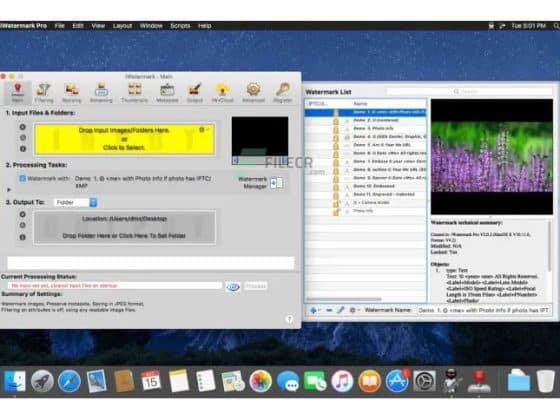Select the Demo 10 Embossed row

click(x=365, y=186)
